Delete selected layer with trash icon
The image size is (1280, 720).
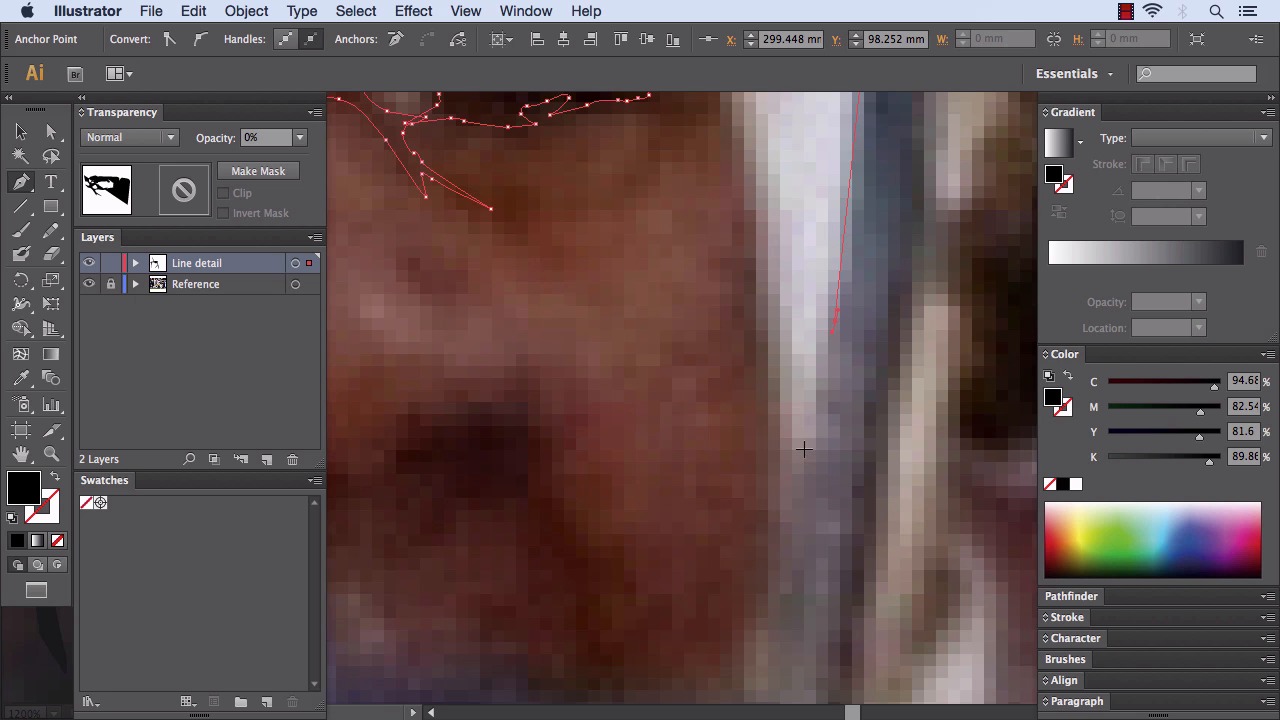tap(292, 460)
